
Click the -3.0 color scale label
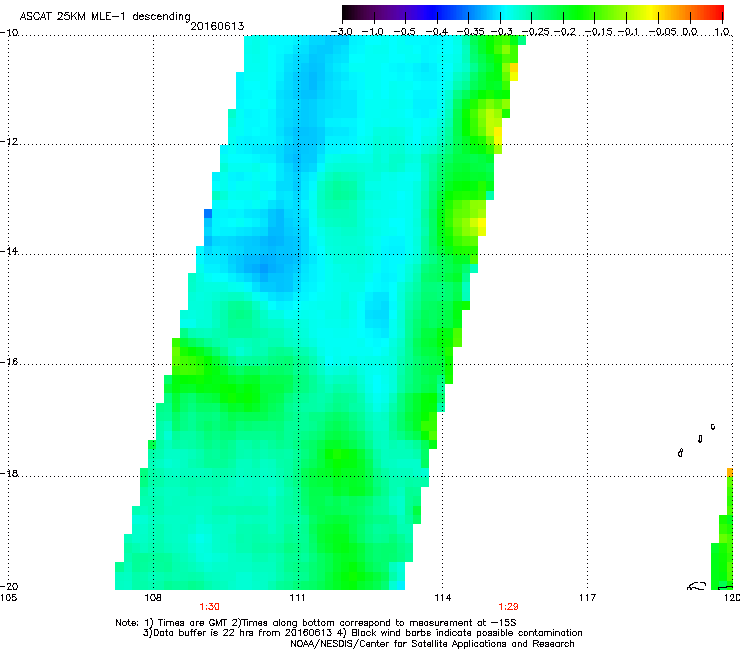342,32
